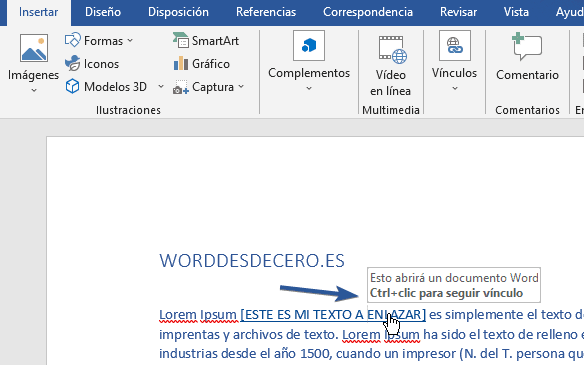Open the Captura dropdown arrow
584x365 pixels.
pyautogui.click(x=241, y=86)
